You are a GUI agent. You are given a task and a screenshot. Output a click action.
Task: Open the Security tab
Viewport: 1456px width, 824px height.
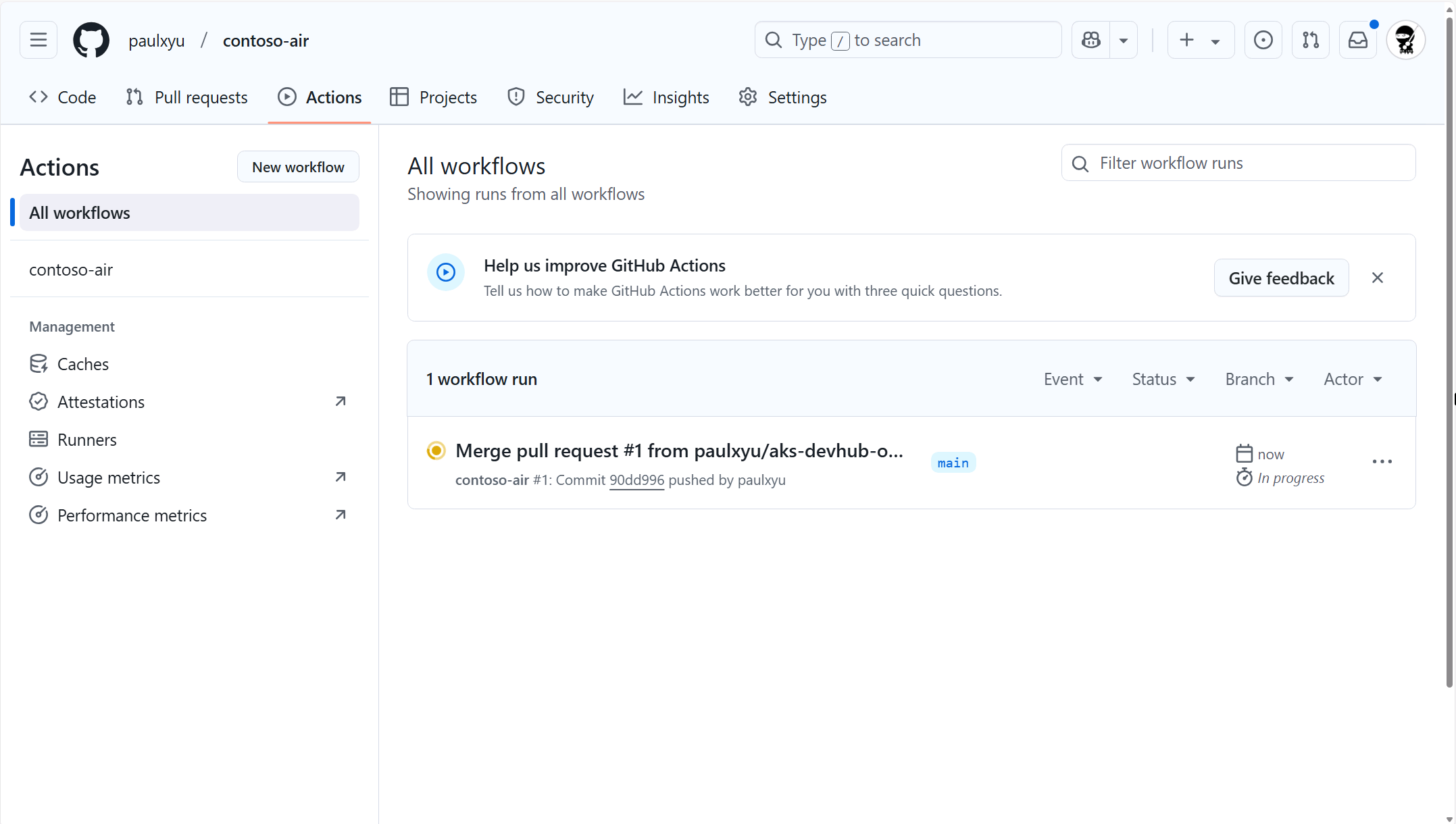pyautogui.click(x=550, y=97)
